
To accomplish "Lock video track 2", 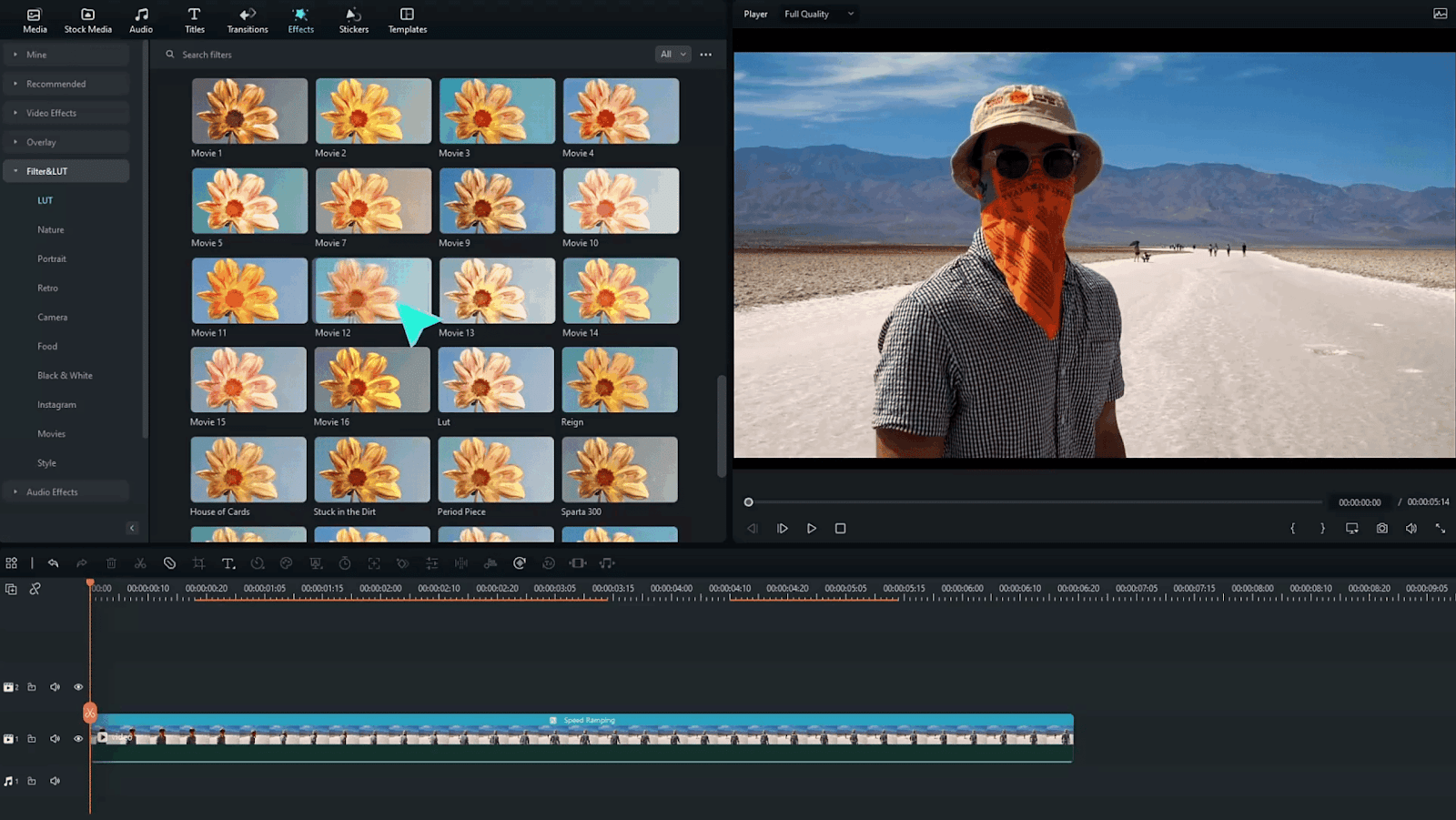I will point(32,687).
